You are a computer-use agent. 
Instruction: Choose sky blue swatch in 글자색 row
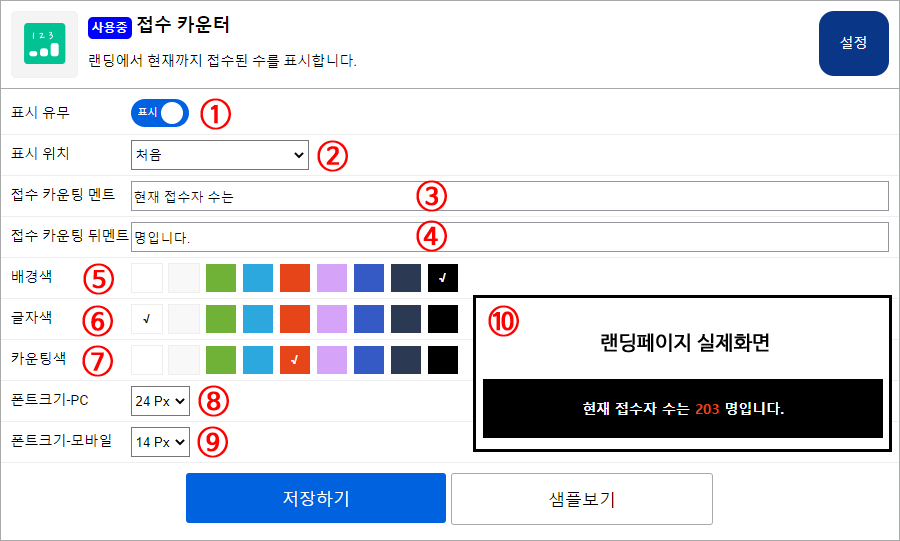pyautogui.click(x=258, y=319)
